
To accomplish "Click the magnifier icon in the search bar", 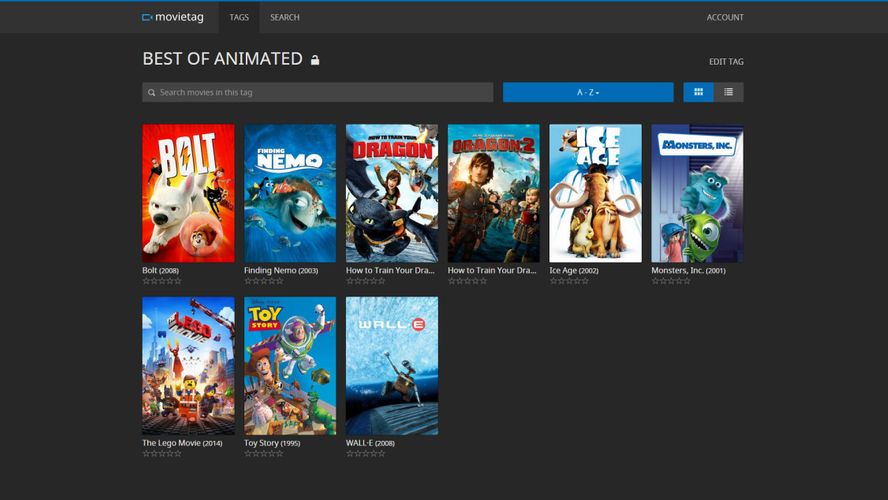I will (x=152, y=92).
